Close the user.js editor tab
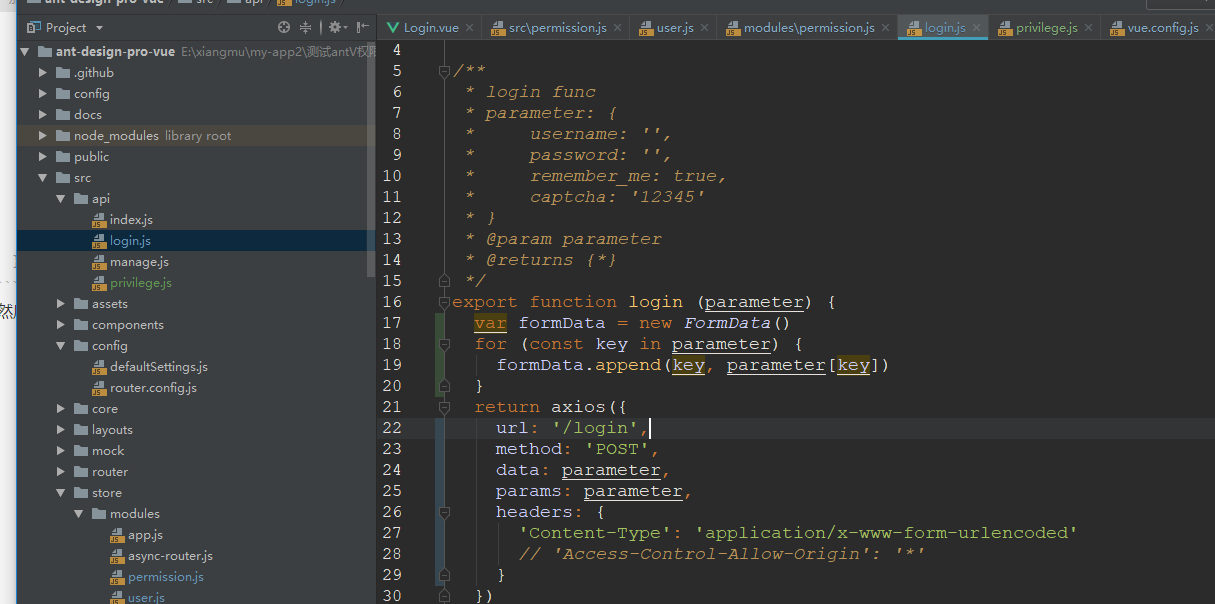This screenshot has width=1215, height=604. (704, 28)
